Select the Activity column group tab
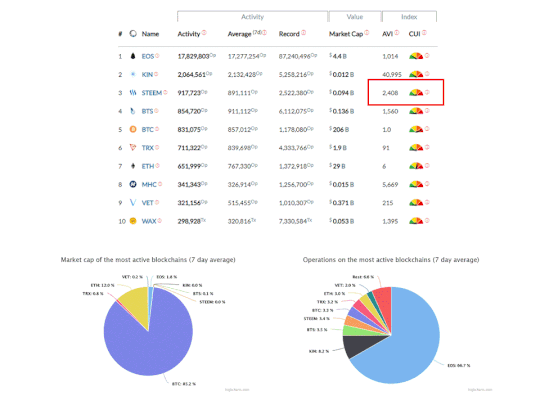Viewport: 540px width, 405px height. pos(252,17)
